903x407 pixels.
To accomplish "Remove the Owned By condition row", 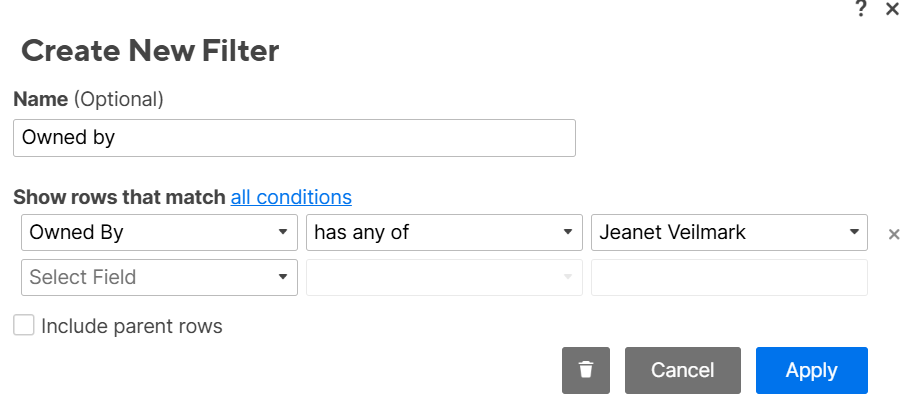I will [895, 234].
